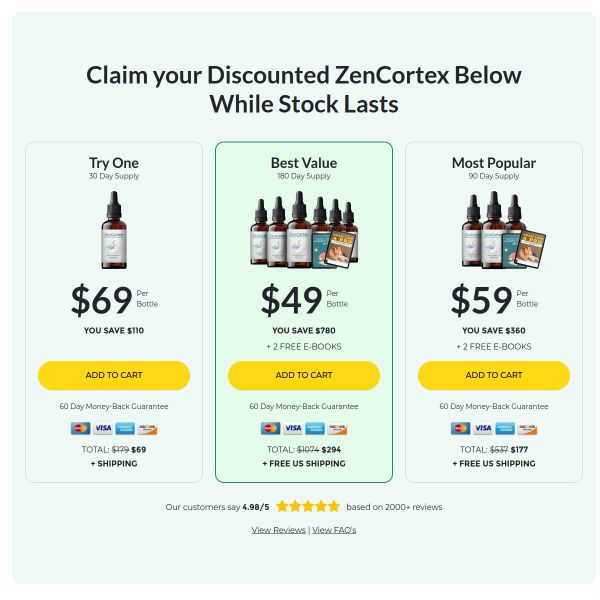
Task: Click the Discover icon in Best Value
Action: (337, 428)
